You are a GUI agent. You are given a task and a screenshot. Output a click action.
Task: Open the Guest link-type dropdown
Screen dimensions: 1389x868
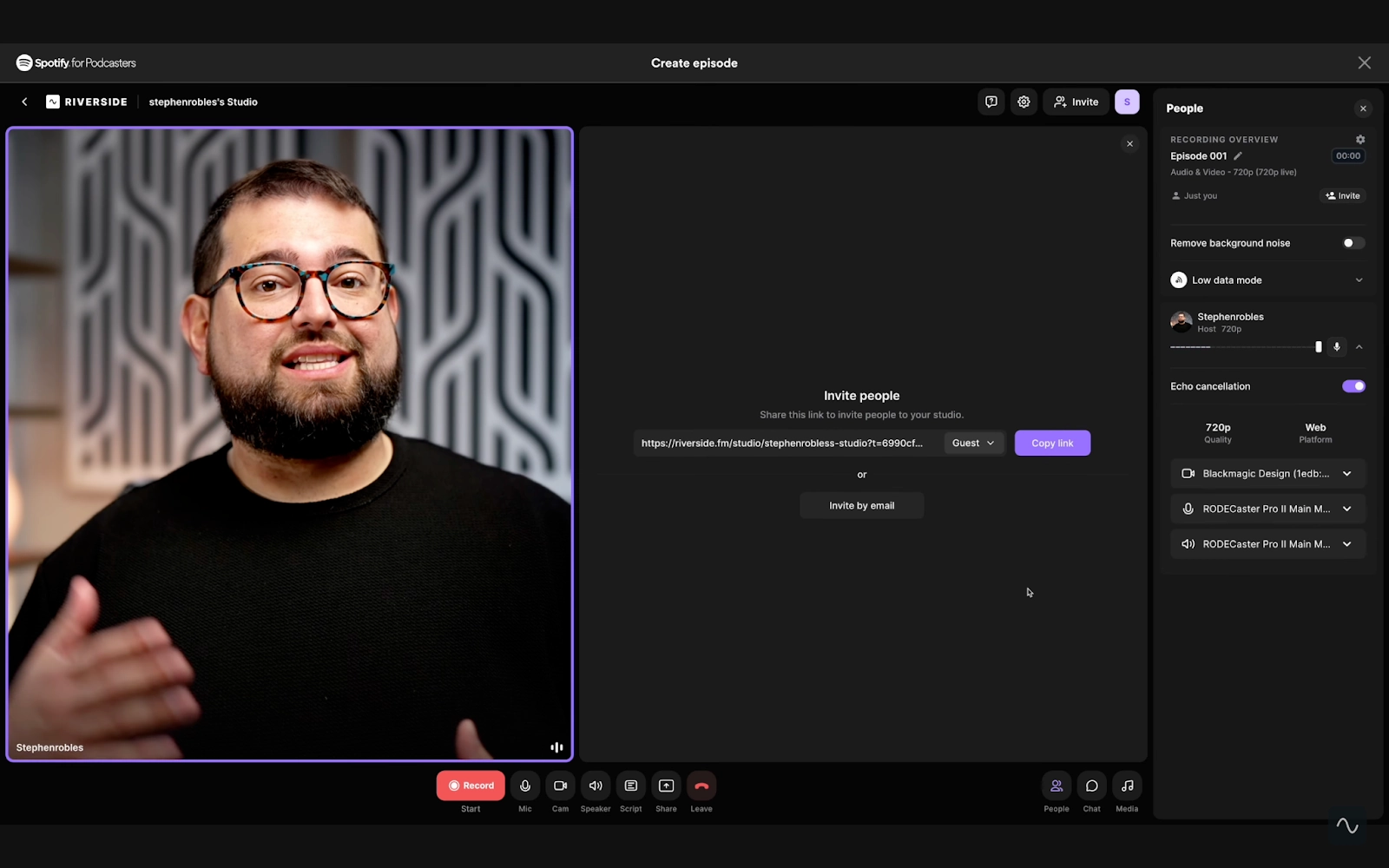pyautogui.click(x=972, y=443)
